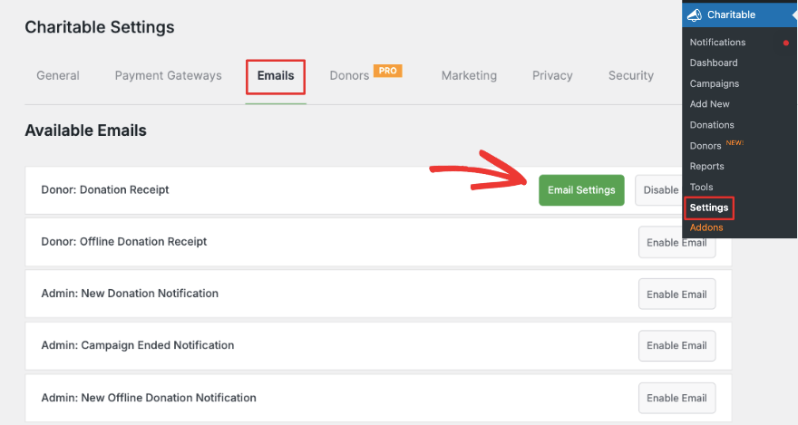This screenshot has height=425, width=798.
Task: Select the Emails tab
Action: 275,76
